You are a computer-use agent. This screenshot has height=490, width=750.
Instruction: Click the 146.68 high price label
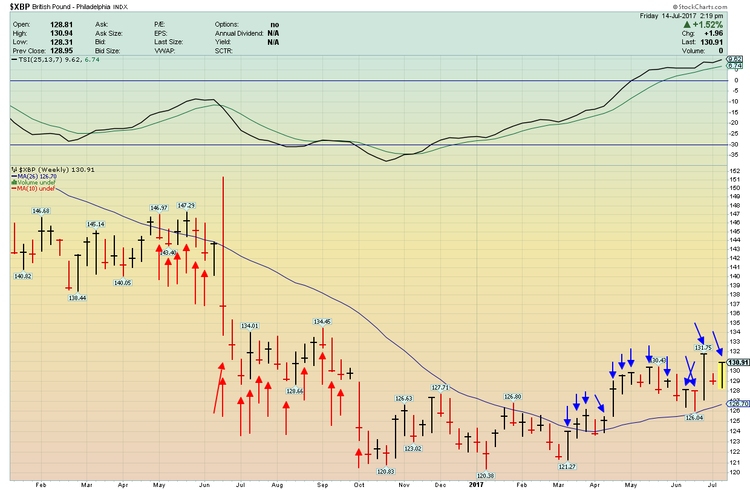tap(41, 211)
